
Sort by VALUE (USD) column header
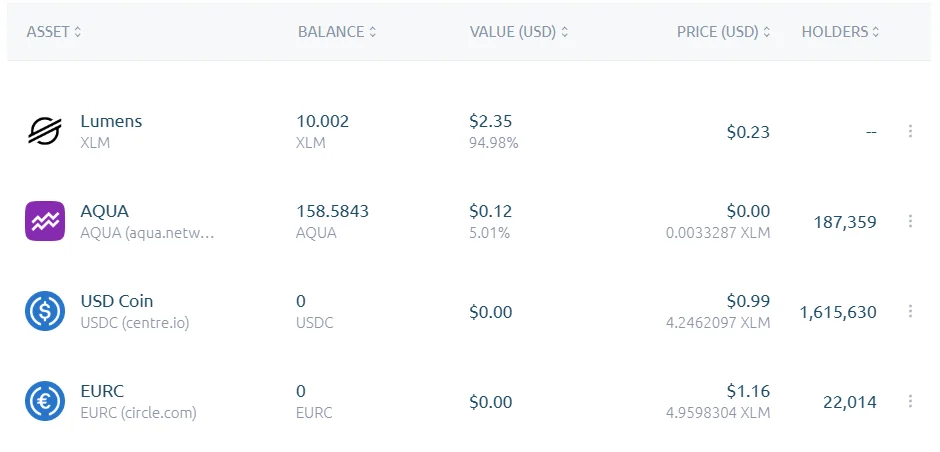519,32
